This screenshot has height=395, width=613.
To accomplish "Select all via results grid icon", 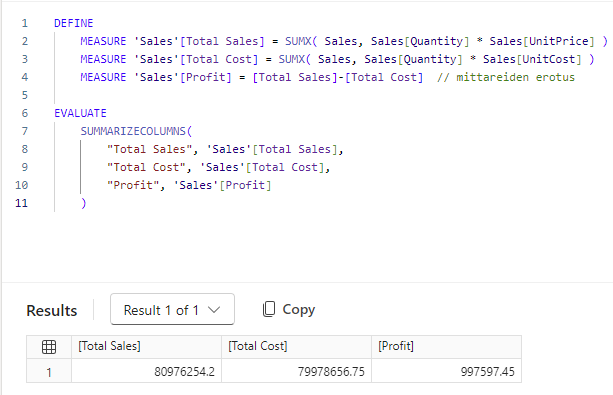I will click(49, 347).
